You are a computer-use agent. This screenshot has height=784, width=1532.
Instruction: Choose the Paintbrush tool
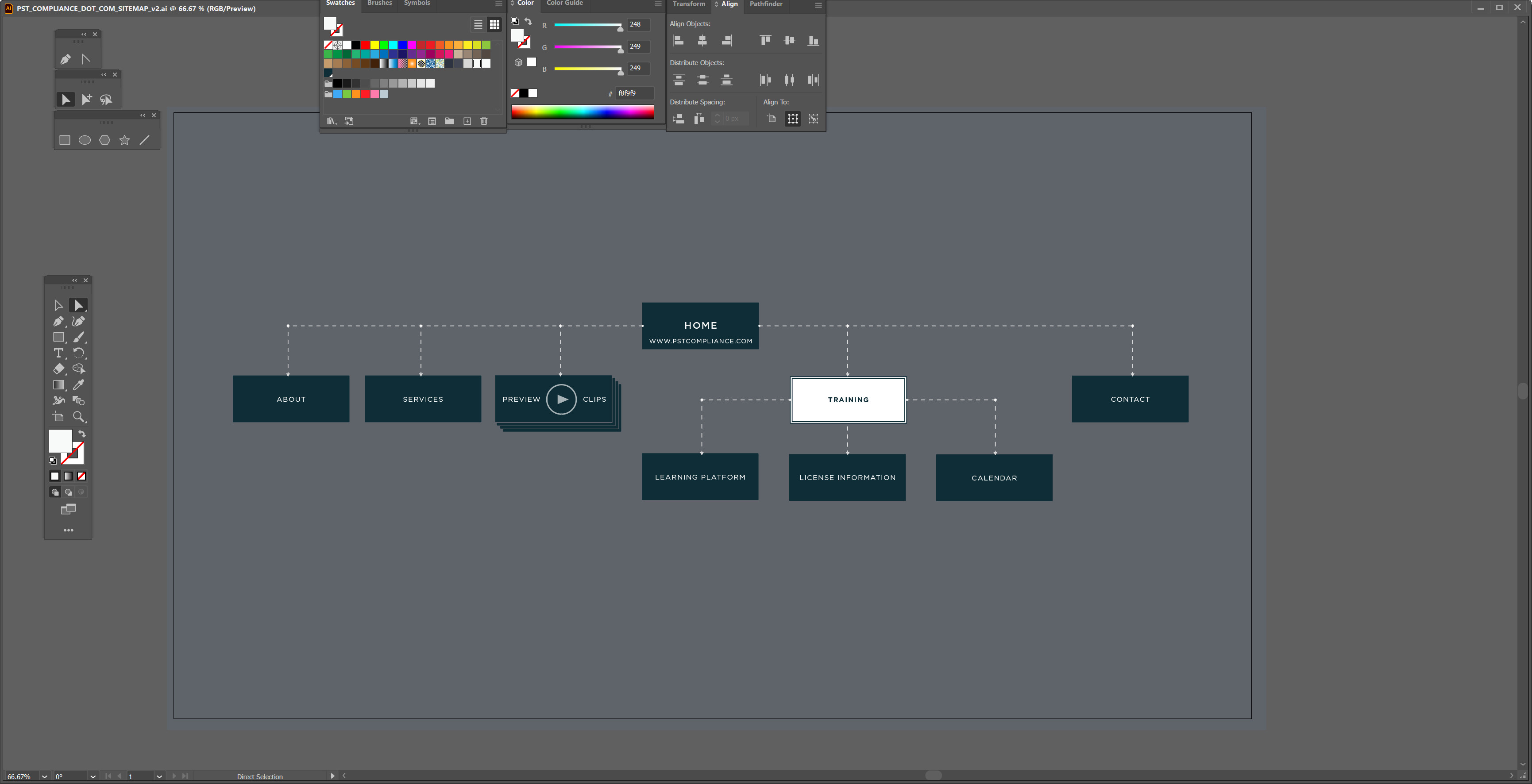coord(78,337)
